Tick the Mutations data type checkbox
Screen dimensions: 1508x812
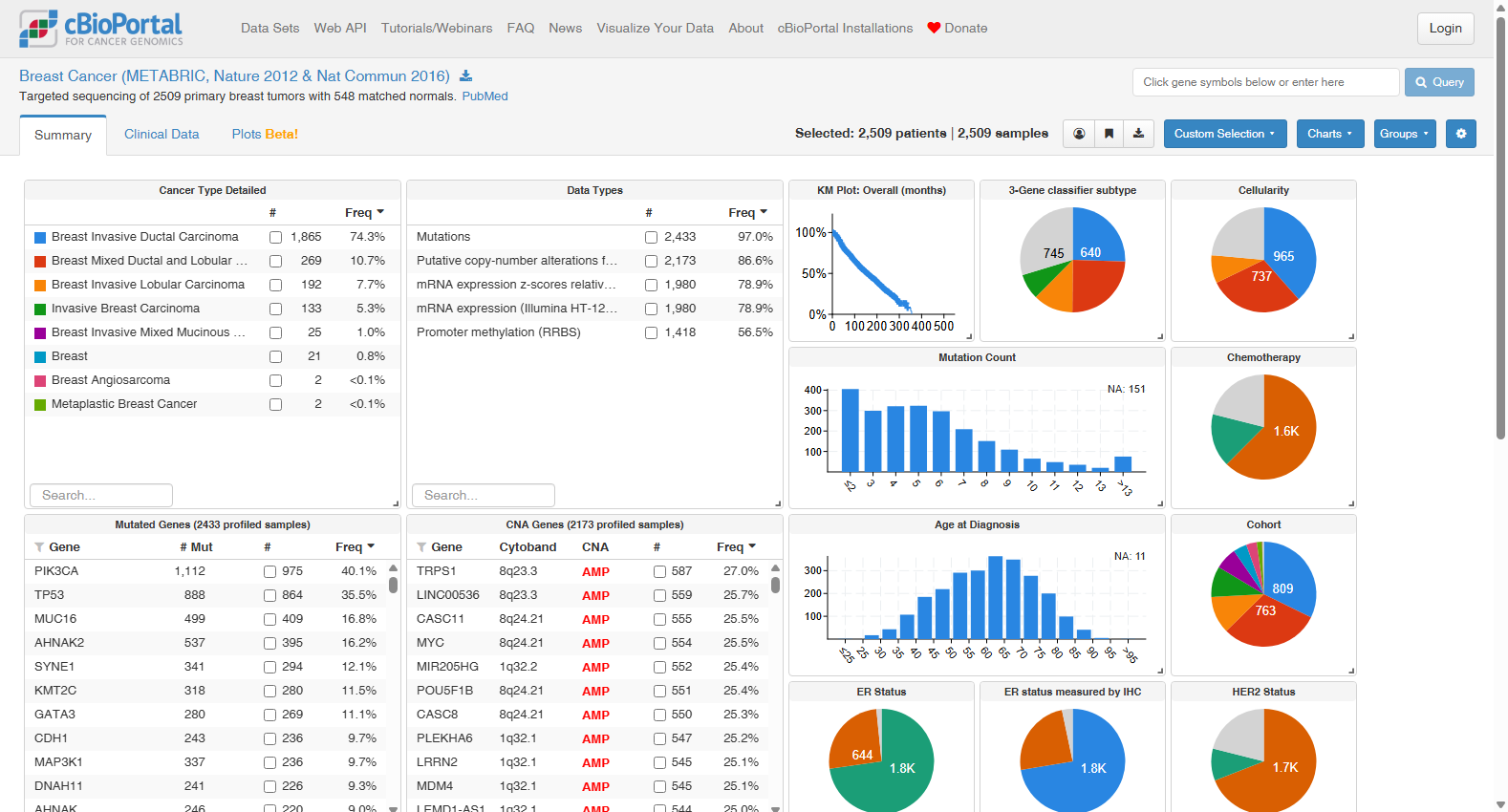(651, 237)
